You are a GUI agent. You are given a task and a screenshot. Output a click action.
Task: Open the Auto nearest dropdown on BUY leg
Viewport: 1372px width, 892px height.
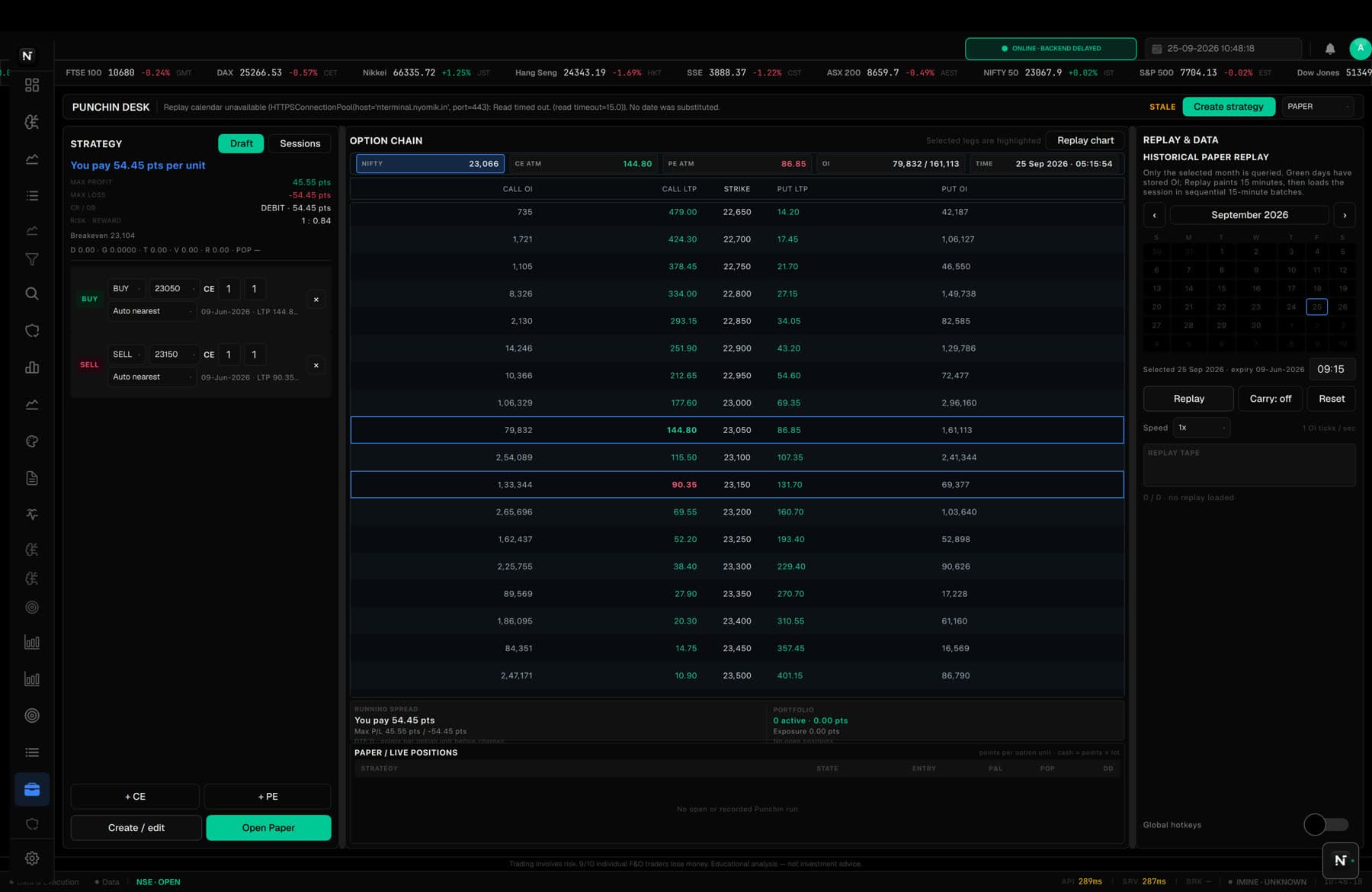click(152, 311)
